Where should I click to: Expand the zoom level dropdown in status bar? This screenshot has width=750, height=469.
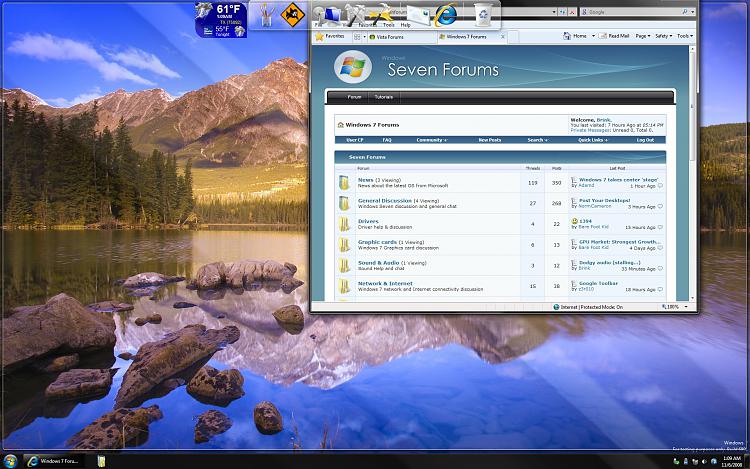[x=686, y=307]
